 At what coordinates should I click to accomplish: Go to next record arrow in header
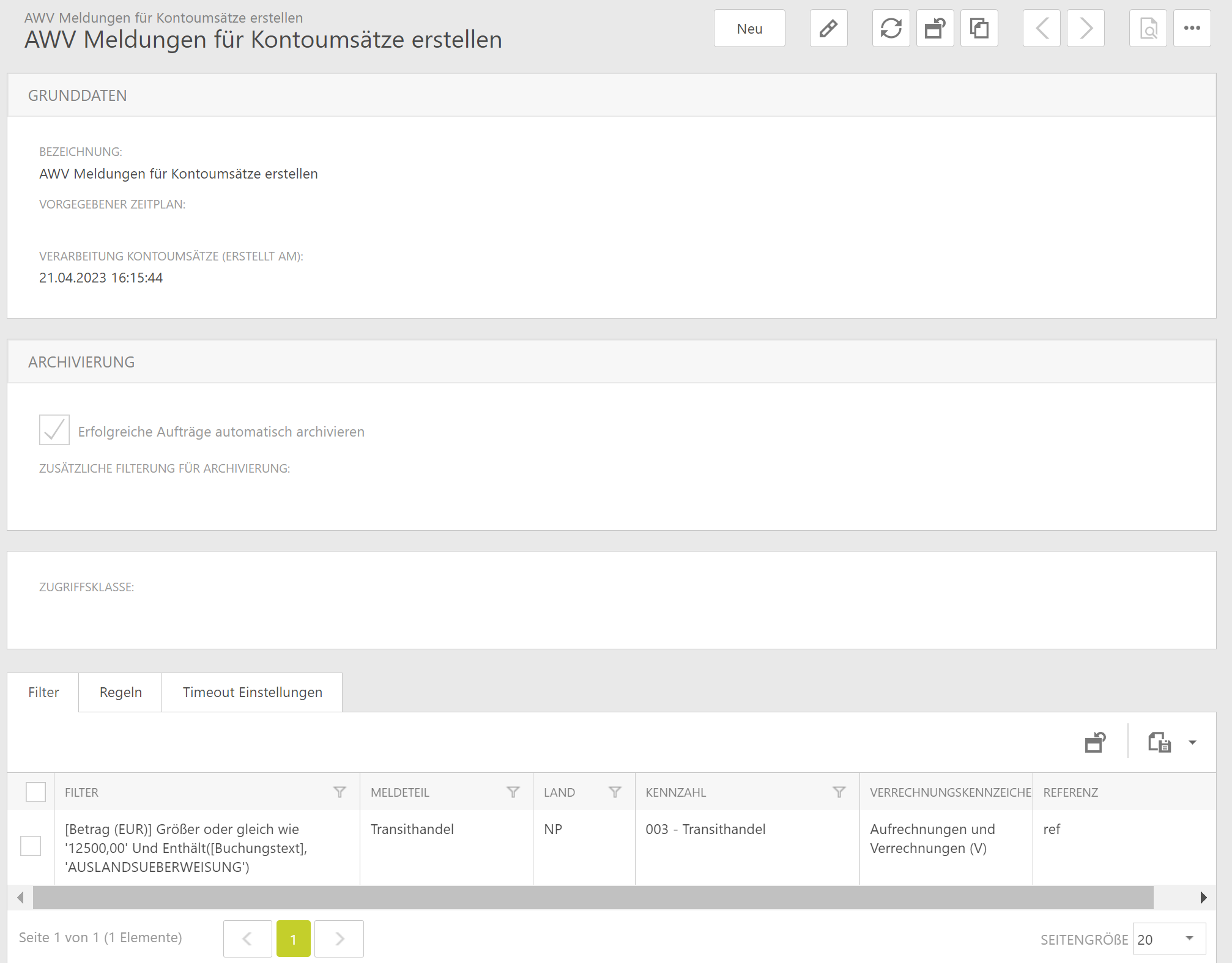click(x=1086, y=28)
